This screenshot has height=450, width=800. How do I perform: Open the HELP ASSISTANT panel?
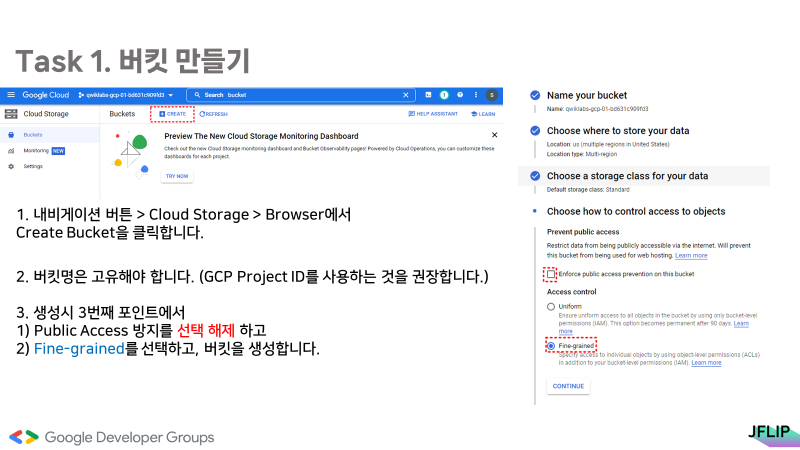coord(433,114)
